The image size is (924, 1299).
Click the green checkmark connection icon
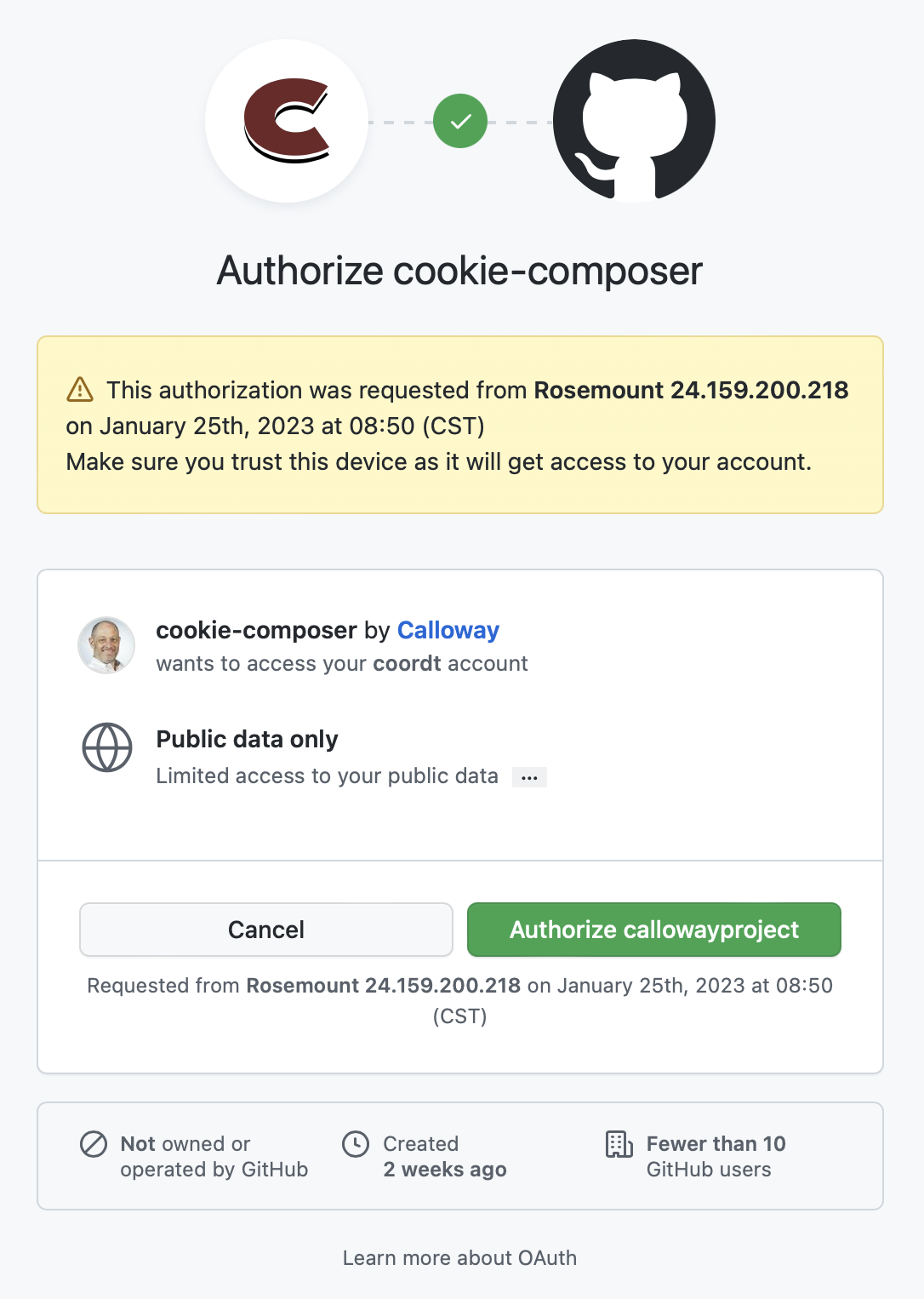pos(460,121)
